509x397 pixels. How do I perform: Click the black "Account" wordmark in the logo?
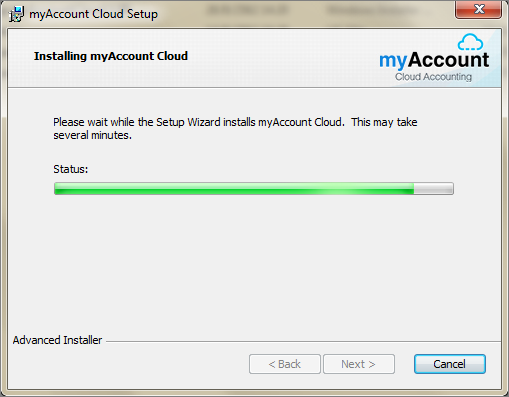[449, 60]
